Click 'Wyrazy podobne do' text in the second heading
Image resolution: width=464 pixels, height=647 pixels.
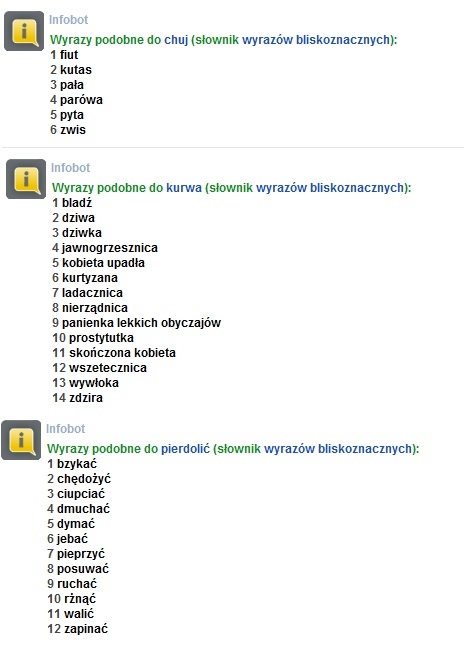107,188
